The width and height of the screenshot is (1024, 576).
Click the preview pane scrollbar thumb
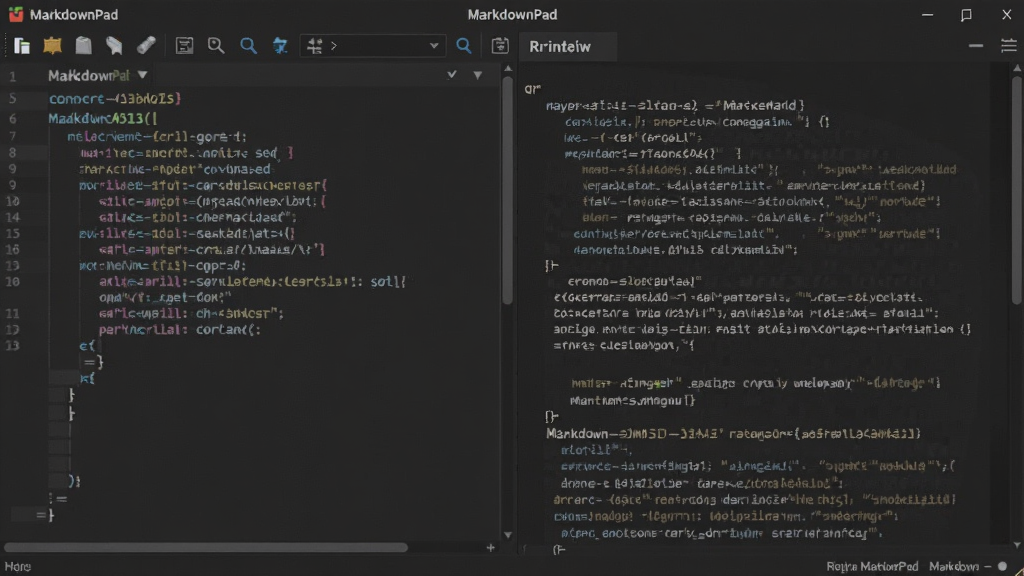tap(1017, 189)
